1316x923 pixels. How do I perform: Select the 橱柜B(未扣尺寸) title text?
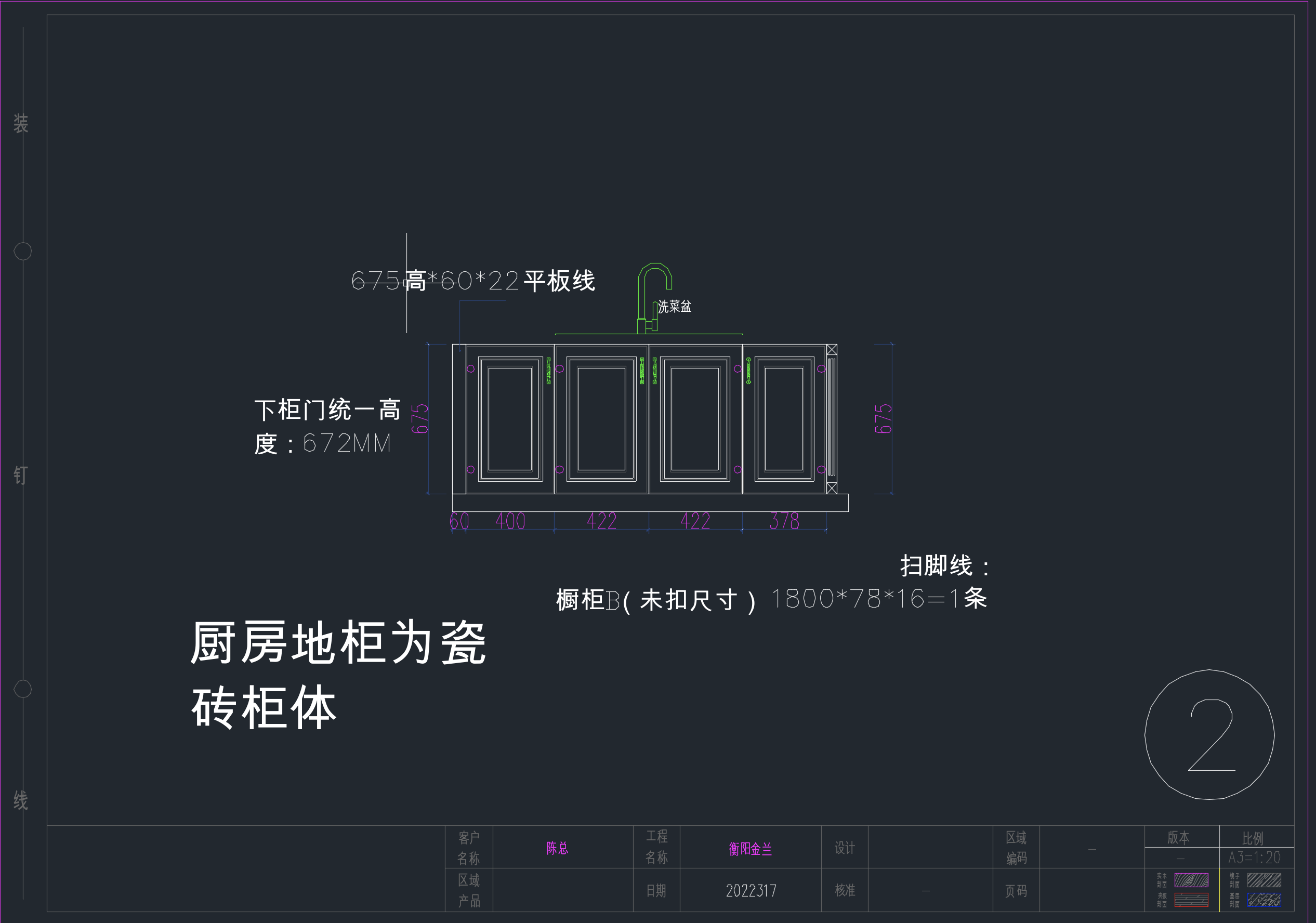click(656, 600)
